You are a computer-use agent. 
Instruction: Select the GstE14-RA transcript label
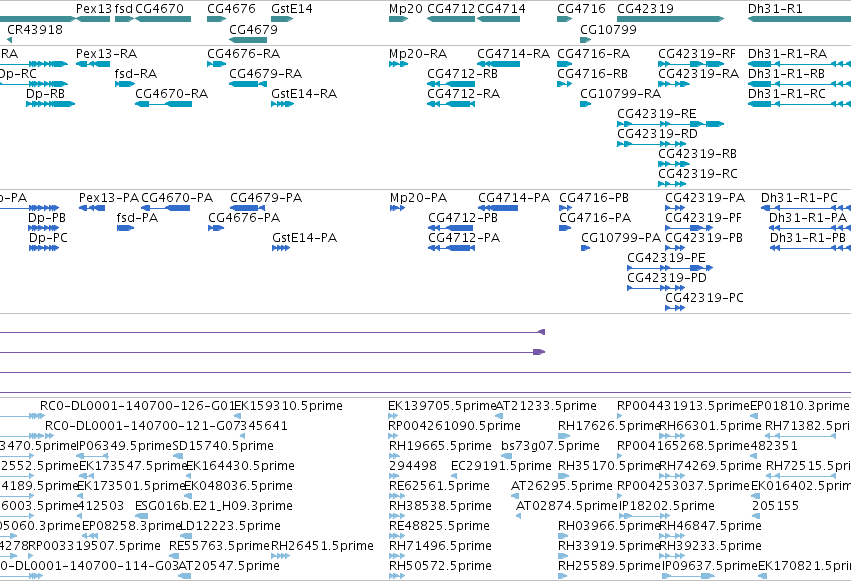pyautogui.click(x=304, y=94)
